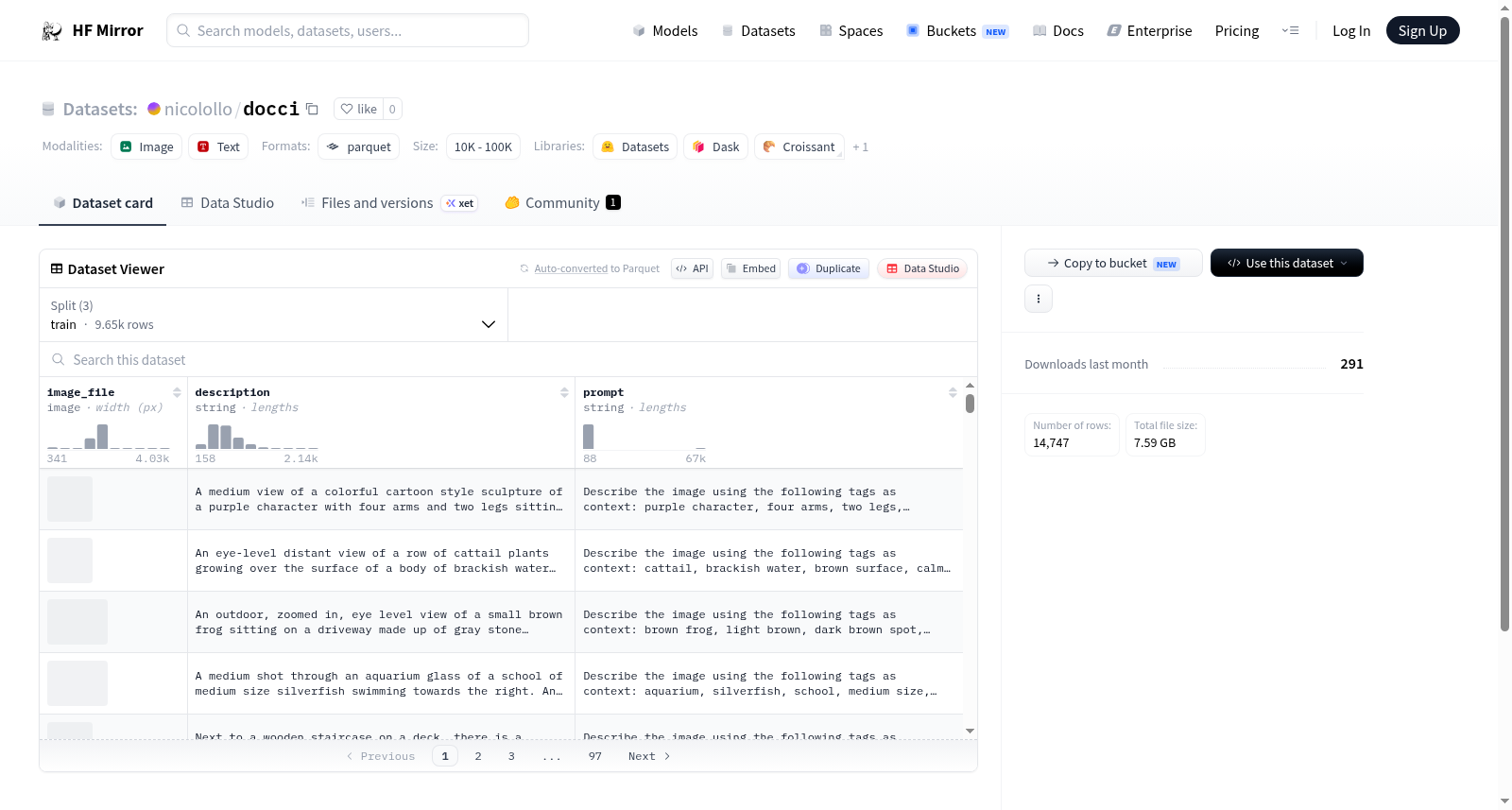The width and height of the screenshot is (1512, 810).
Task: Go to Datasets in top navigation
Action: tap(758, 30)
